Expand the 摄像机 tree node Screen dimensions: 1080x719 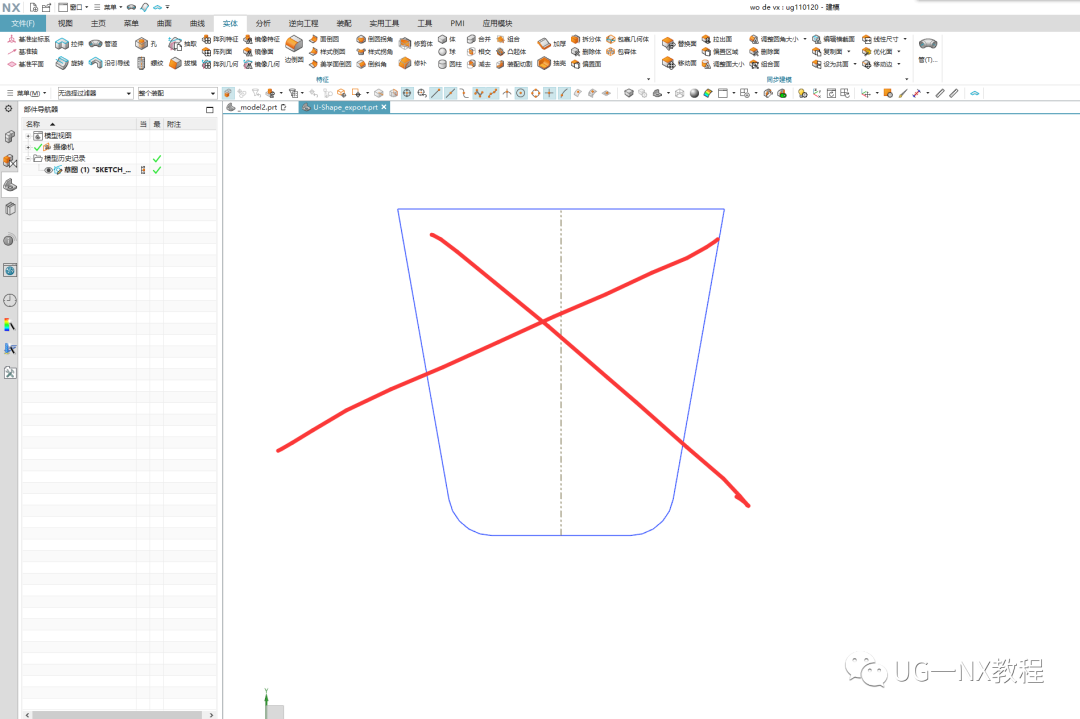click(x=28, y=147)
